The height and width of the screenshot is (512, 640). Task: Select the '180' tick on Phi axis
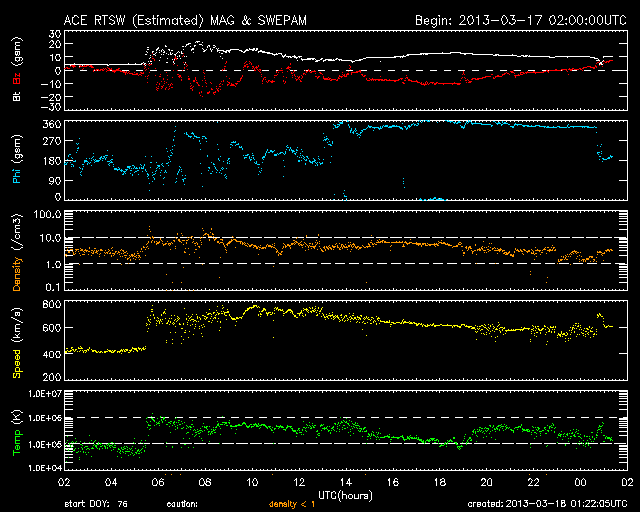click(x=52, y=161)
